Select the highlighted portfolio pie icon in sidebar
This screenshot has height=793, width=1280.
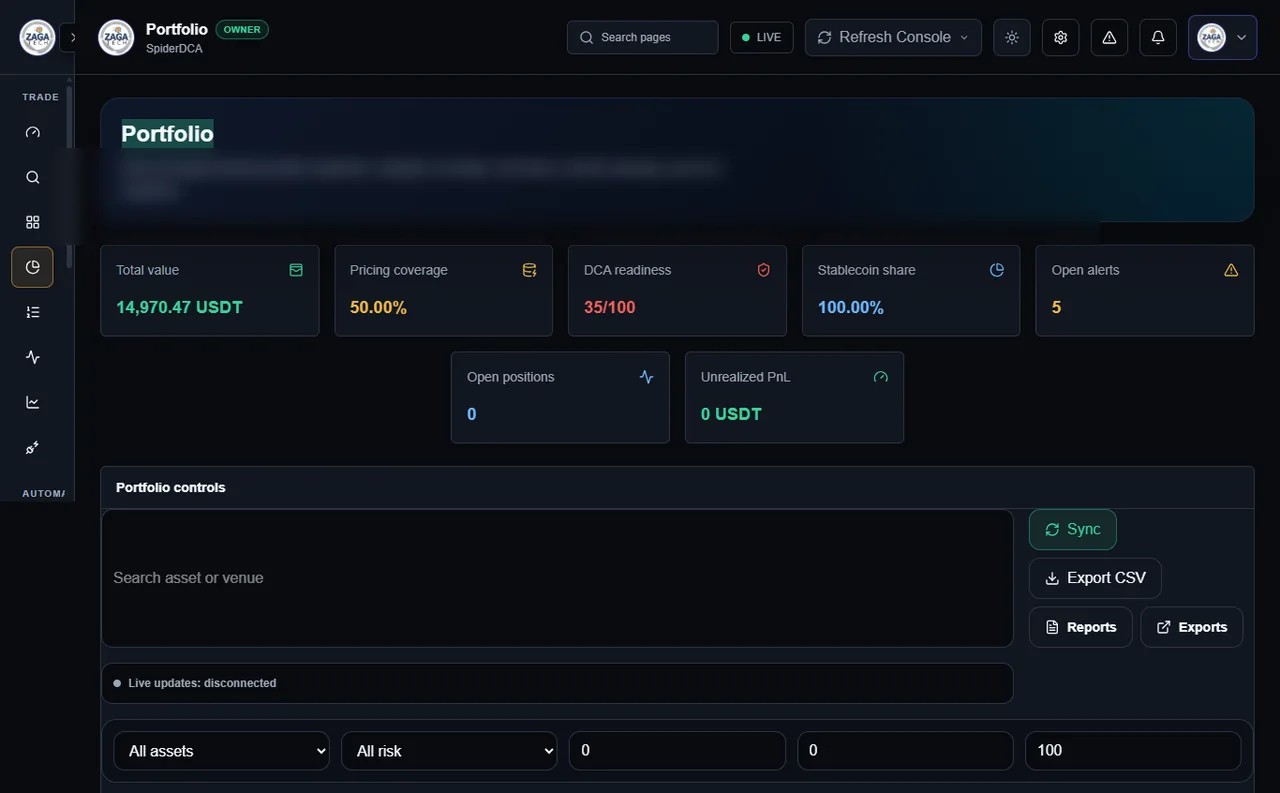(32, 267)
